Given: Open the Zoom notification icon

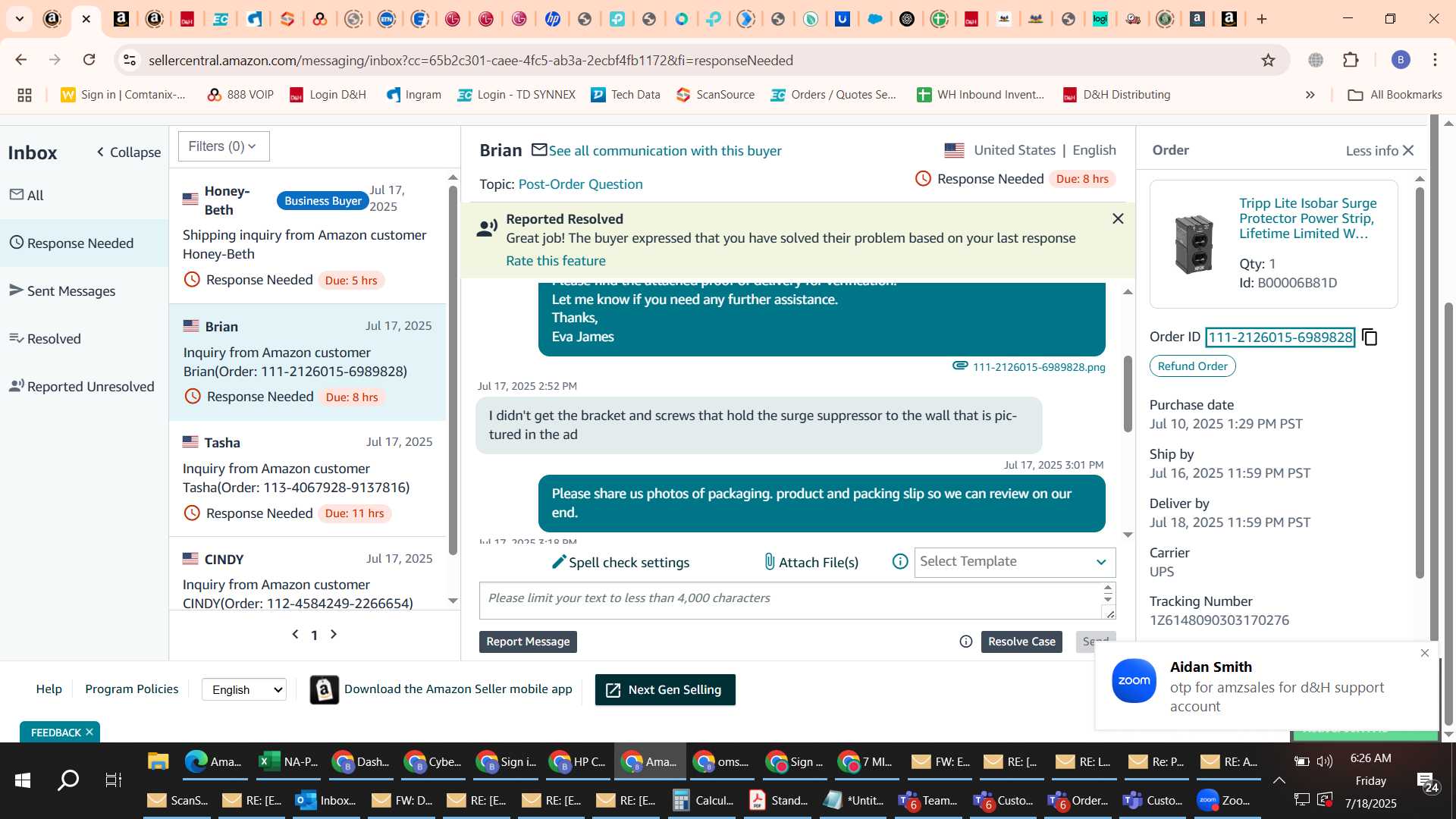Looking at the screenshot, I should coord(1134,681).
